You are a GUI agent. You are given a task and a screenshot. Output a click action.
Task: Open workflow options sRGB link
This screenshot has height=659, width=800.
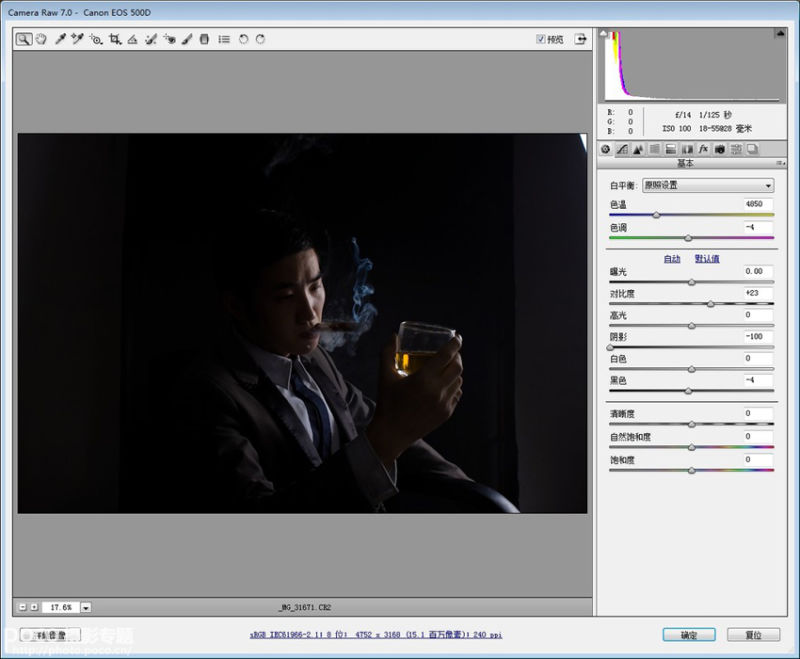click(x=375, y=635)
